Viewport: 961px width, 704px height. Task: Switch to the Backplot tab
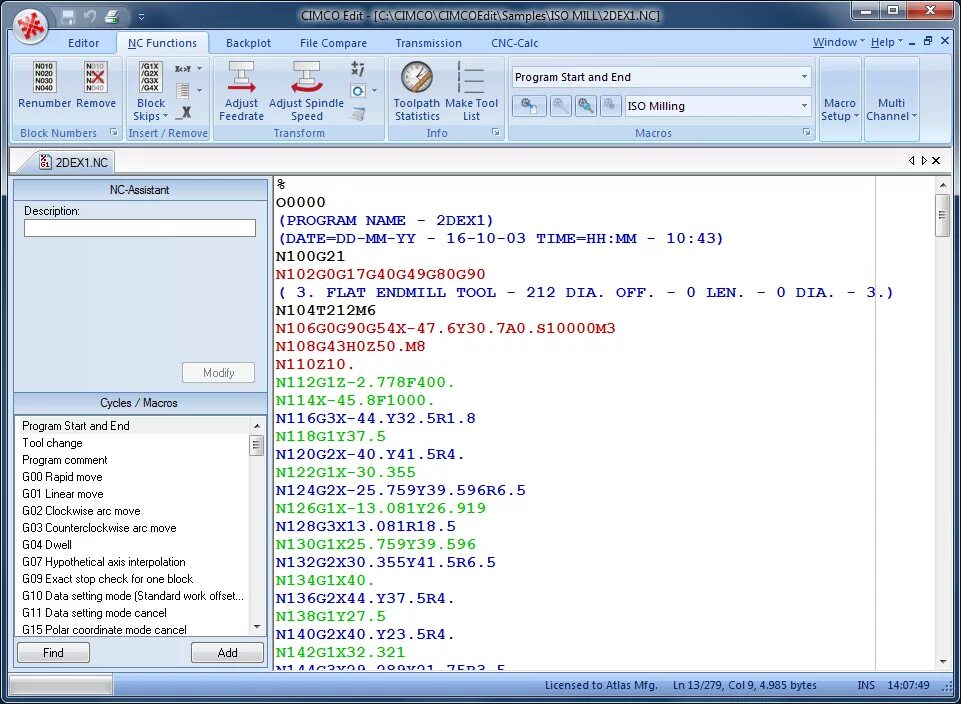248,43
